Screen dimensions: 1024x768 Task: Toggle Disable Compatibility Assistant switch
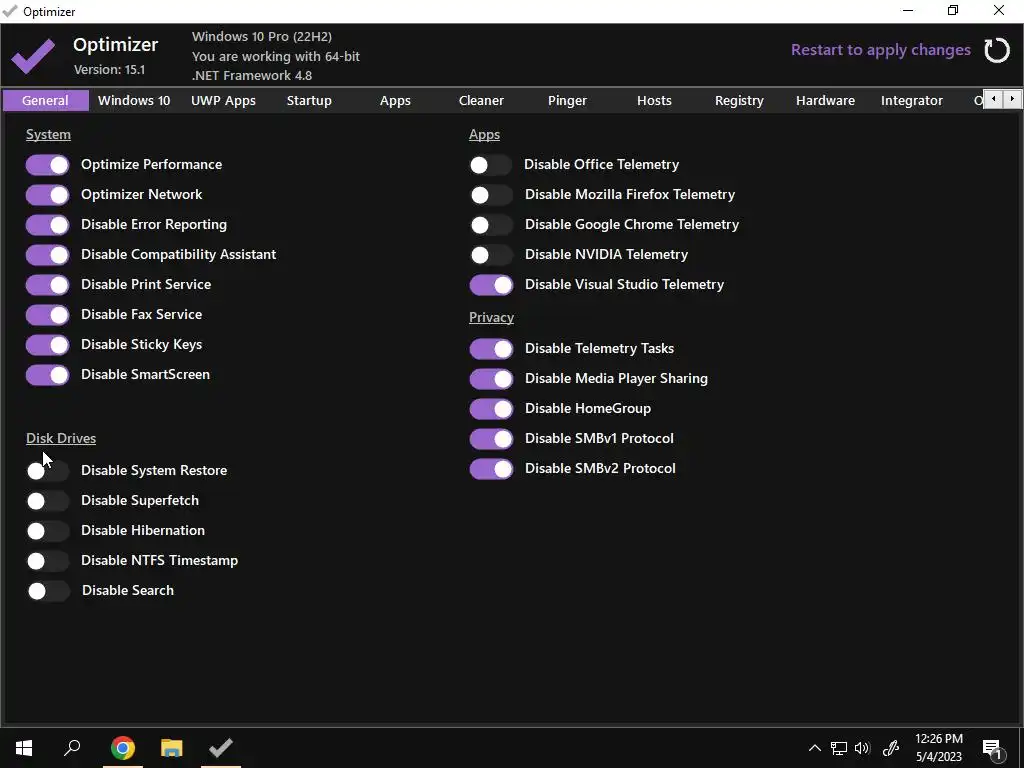coord(48,255)
